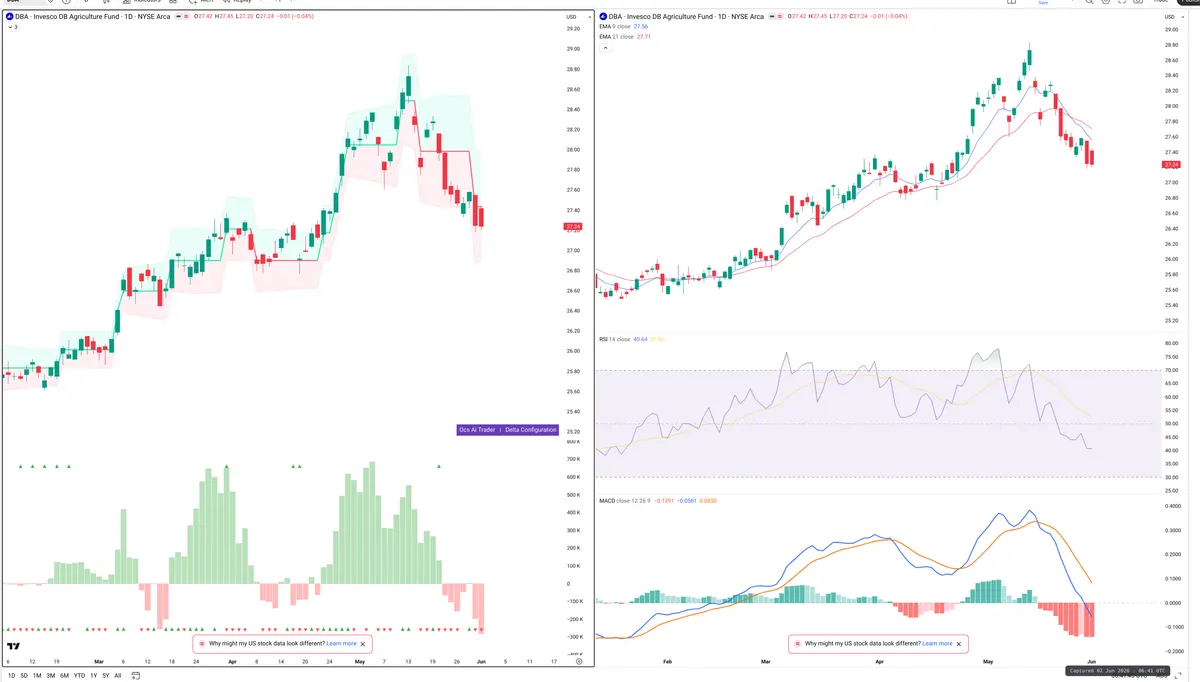Click the DBA logo icon in left chart legend
This screenshot has width=1200, height=682.
tap(9, 17)
